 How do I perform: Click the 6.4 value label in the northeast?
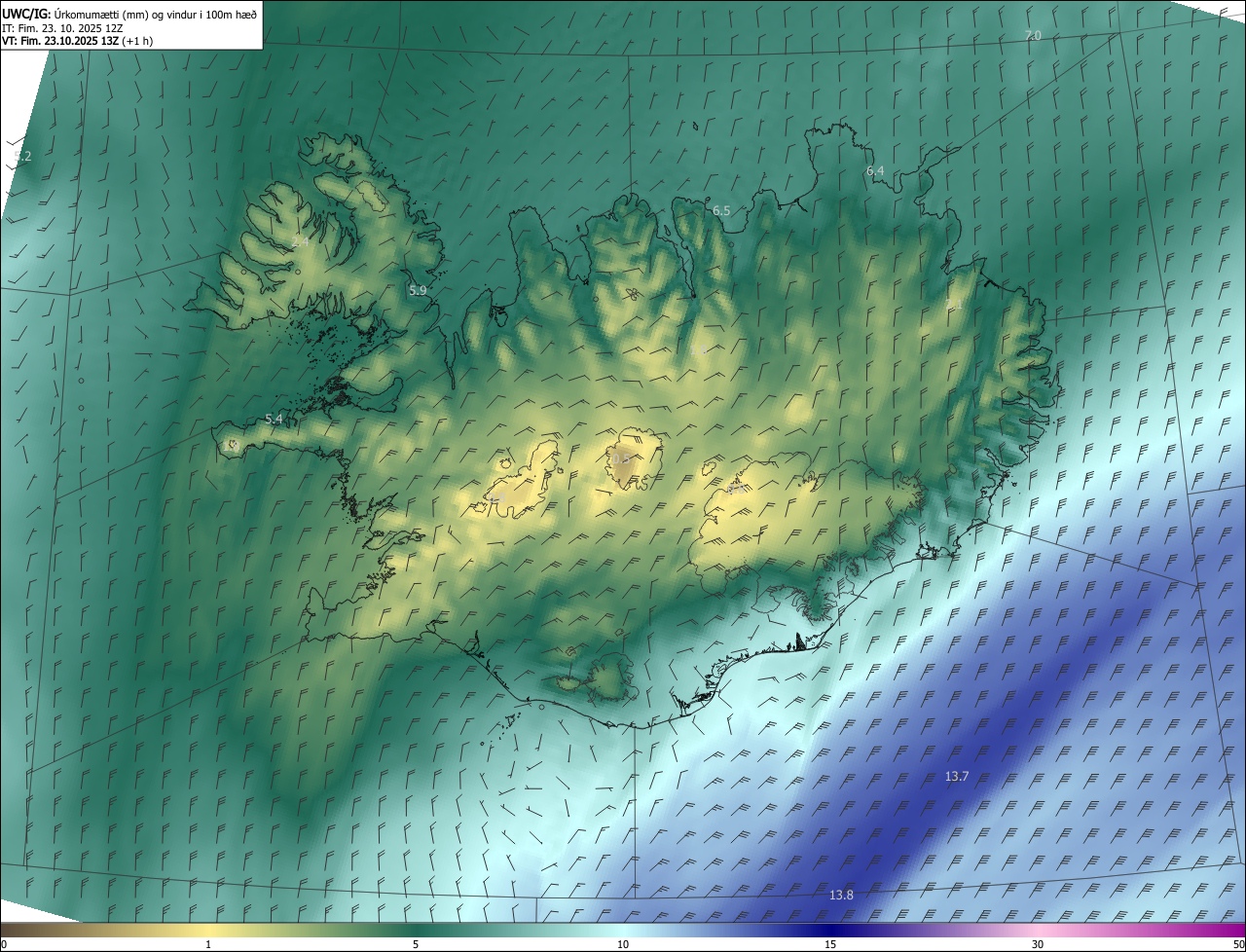tap(875, 170)
